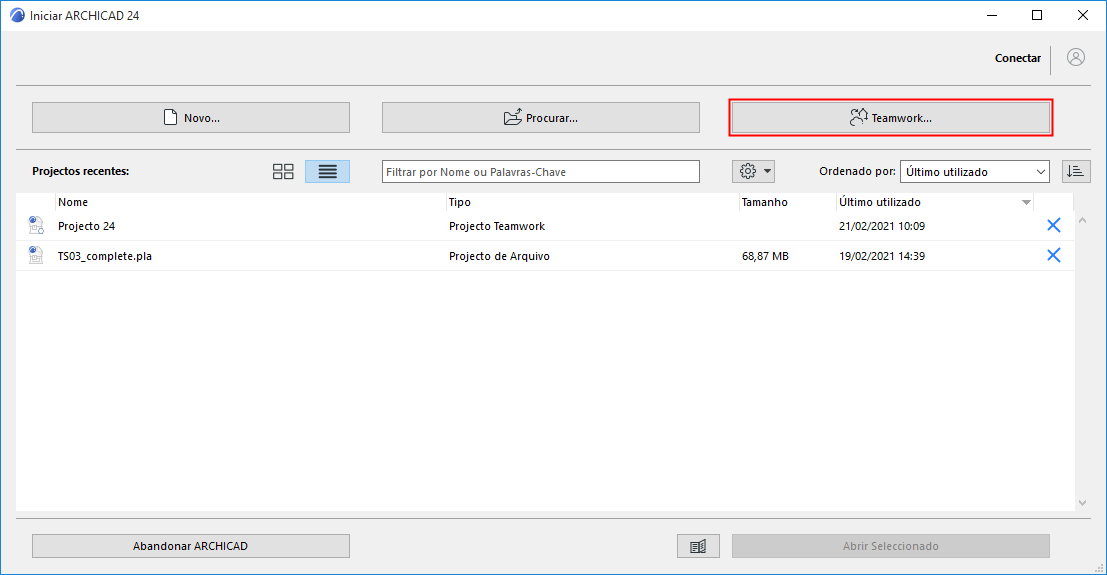This screenshot has height=575, width=1107.
Task: Sort by the Tamanho column header
Action: [787, 202]
